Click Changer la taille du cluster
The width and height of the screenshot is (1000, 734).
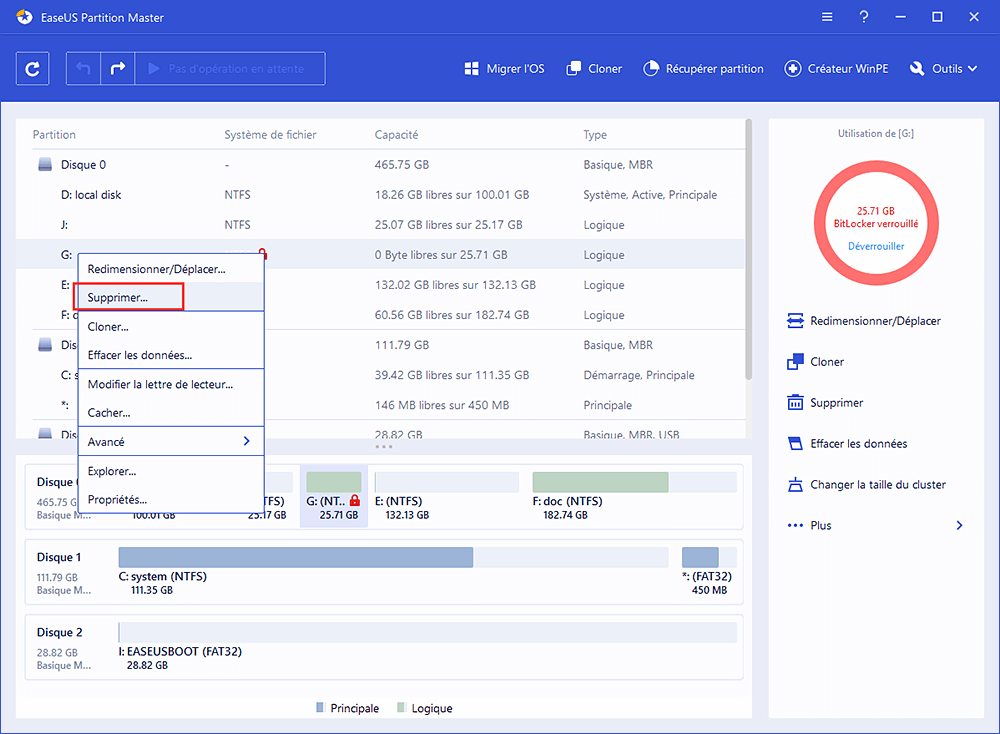tap(866, 485)
